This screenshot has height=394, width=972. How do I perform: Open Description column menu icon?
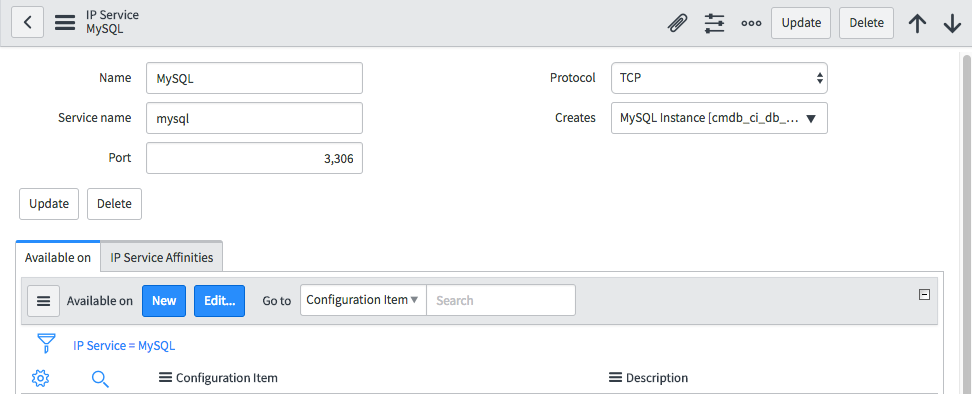click(x=615, y=377)
